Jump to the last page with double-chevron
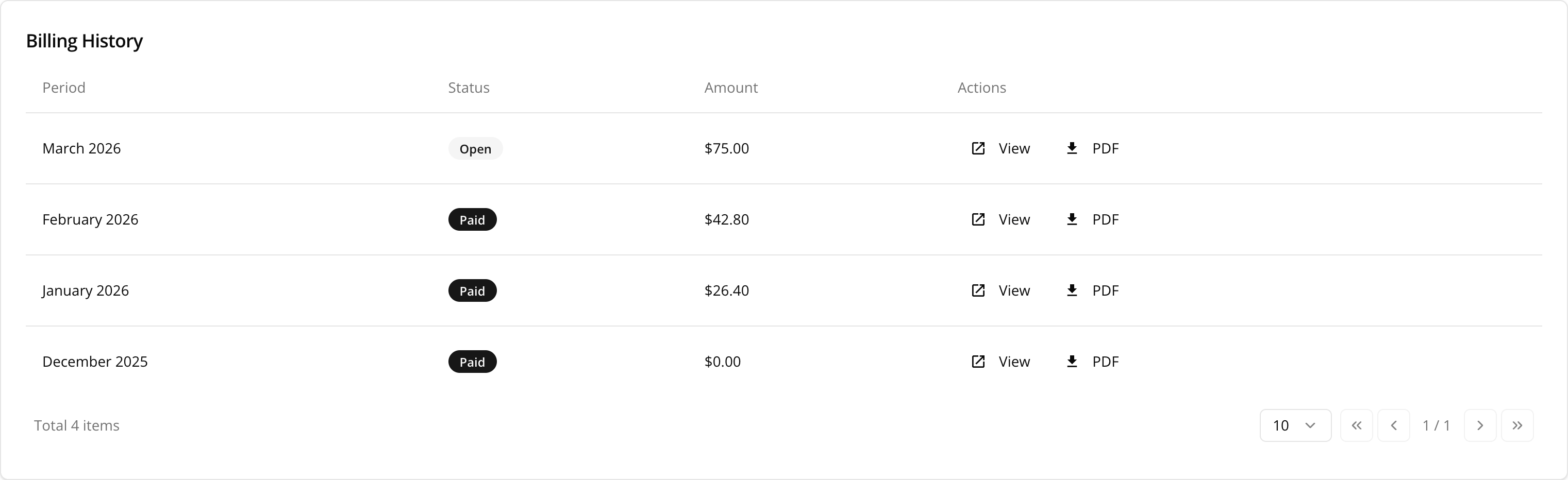 (1517, 425)
